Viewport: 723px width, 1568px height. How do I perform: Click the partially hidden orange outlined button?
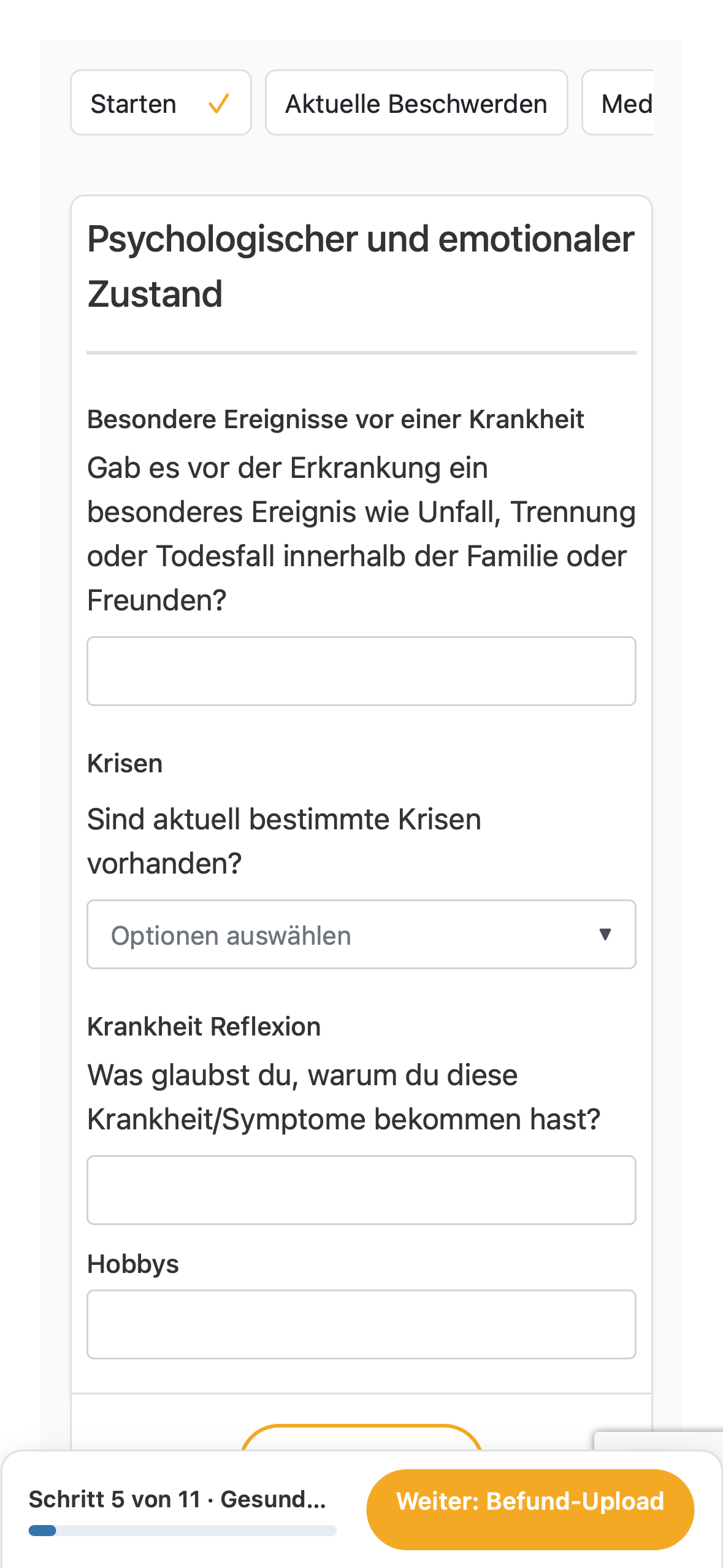pyautogui.click(x=361, y=1437)
